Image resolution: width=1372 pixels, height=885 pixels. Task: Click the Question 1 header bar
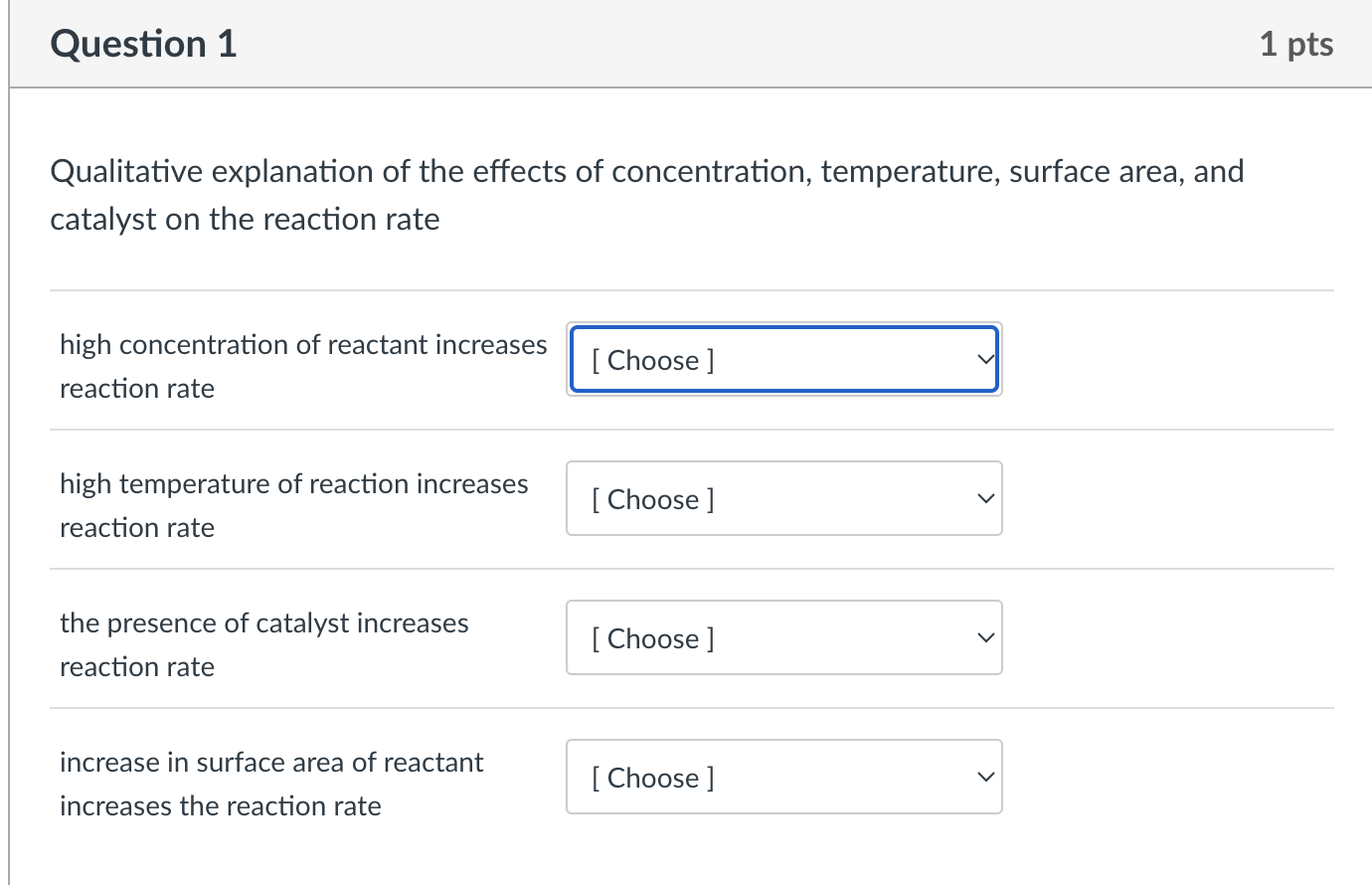[x=686, y=44]
